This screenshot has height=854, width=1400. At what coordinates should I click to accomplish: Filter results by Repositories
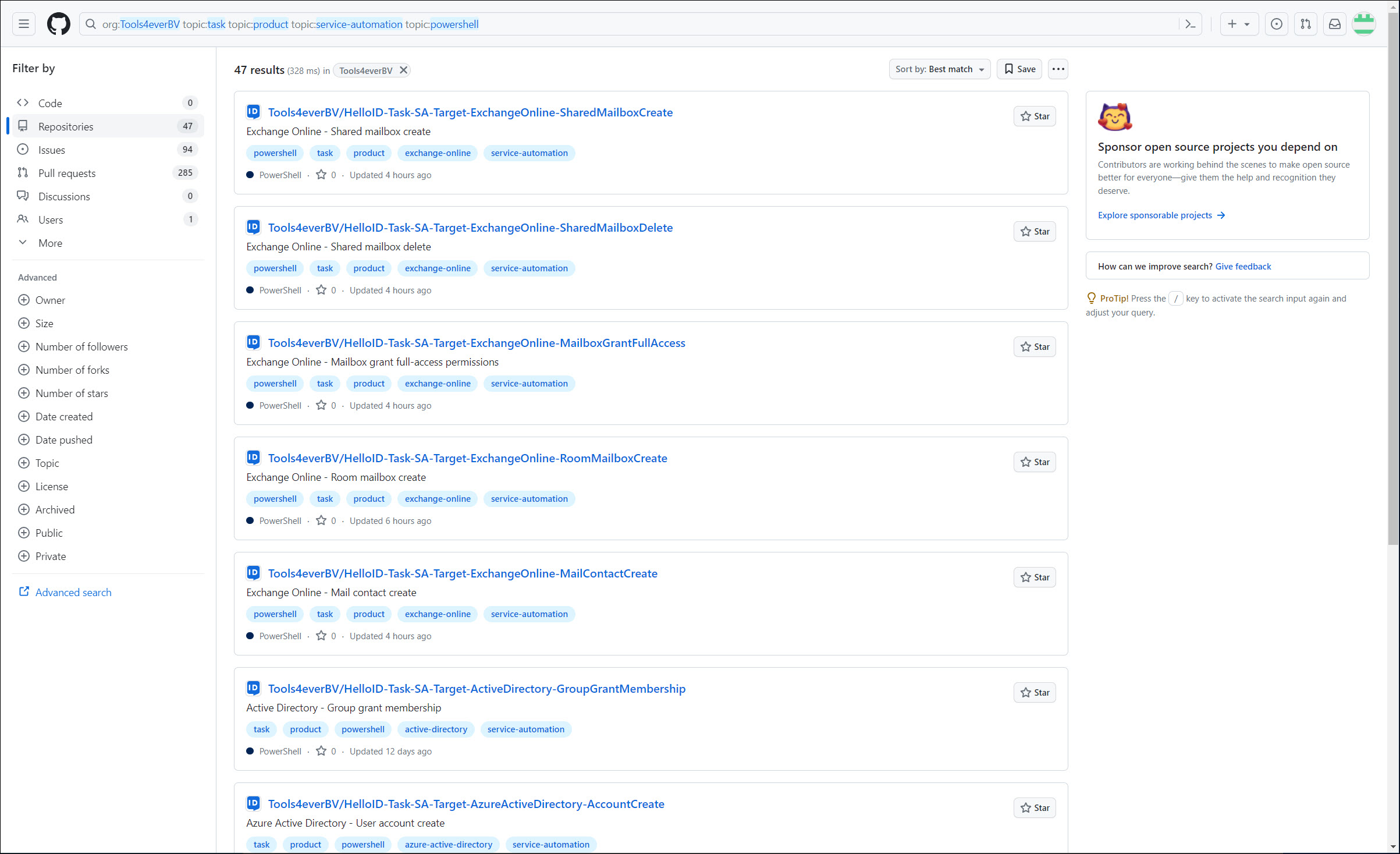click(x=108, y=126)
